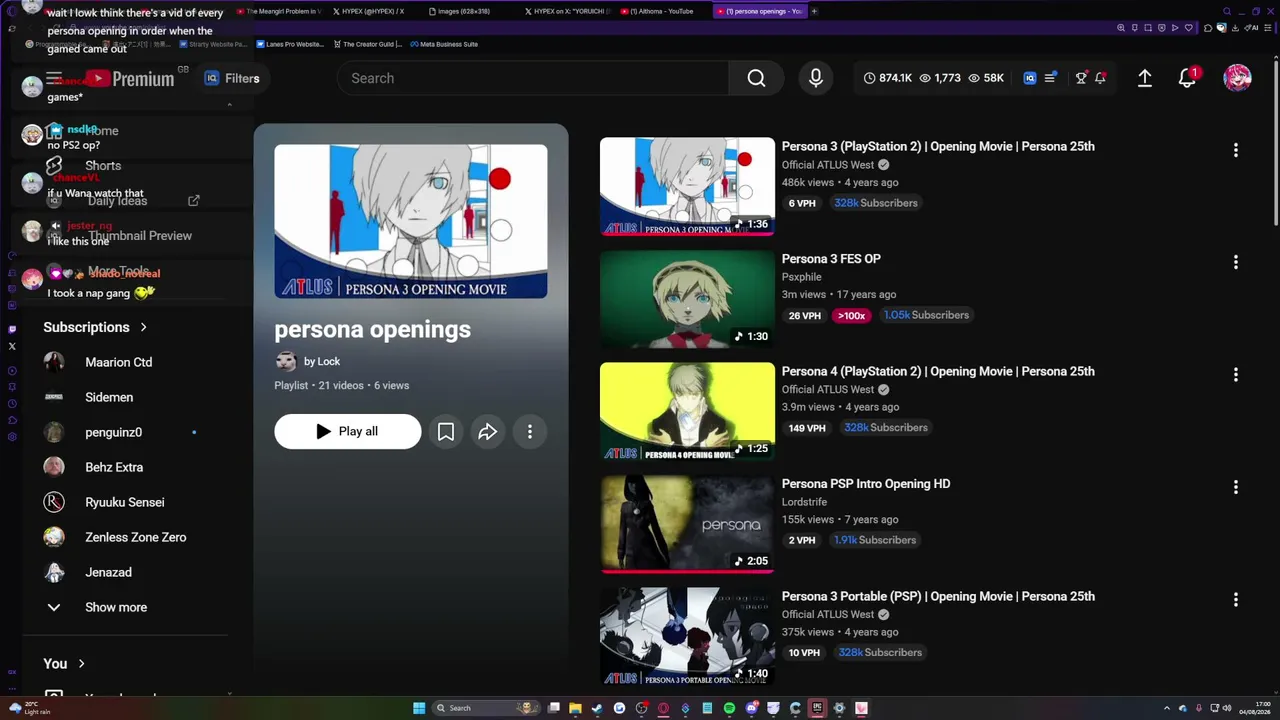Open Persona 4 opening movie thumbnail
Image resolution: width=1280 pixels, height=720 pixels.
pos(687,411)
